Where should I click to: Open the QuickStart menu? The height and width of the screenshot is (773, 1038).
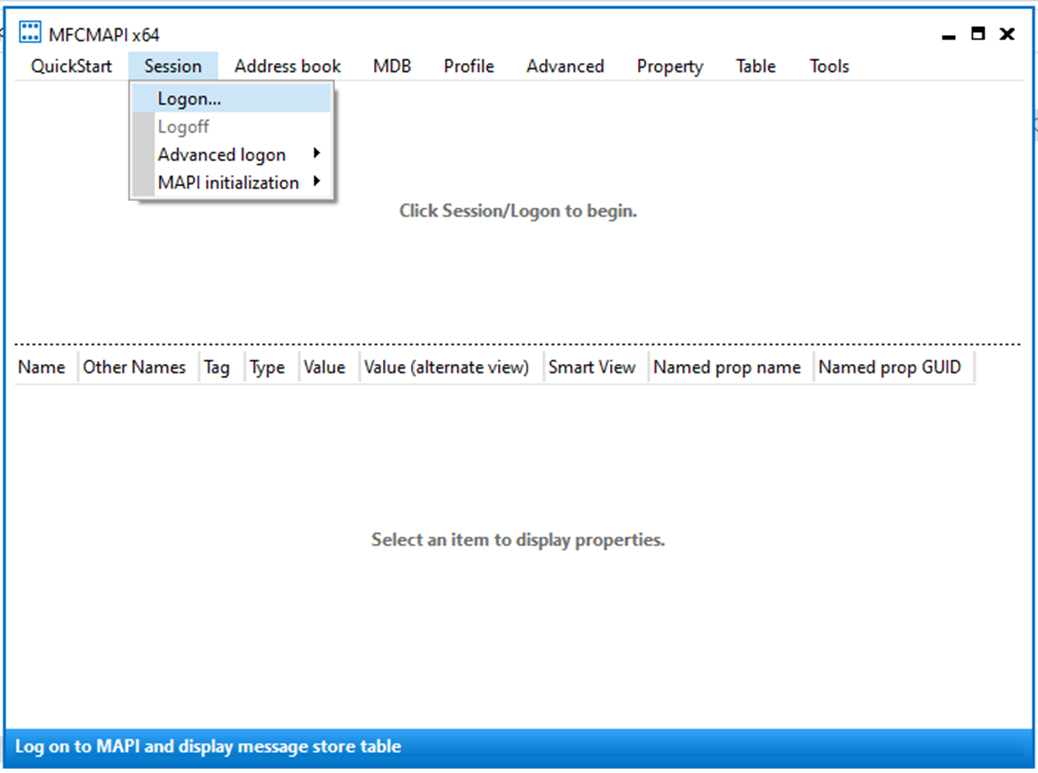[x=70, y=66]
